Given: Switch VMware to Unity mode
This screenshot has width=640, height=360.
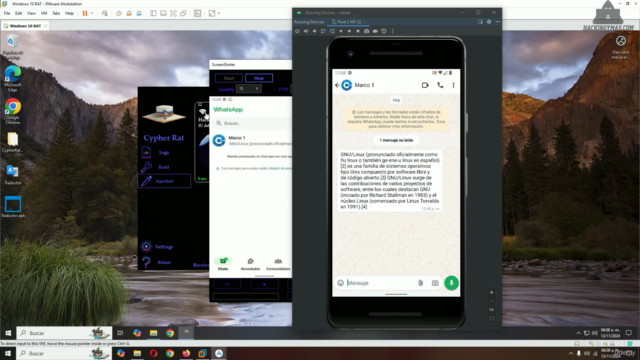Looking at the screenshot, I should click(x=183, y=13).
